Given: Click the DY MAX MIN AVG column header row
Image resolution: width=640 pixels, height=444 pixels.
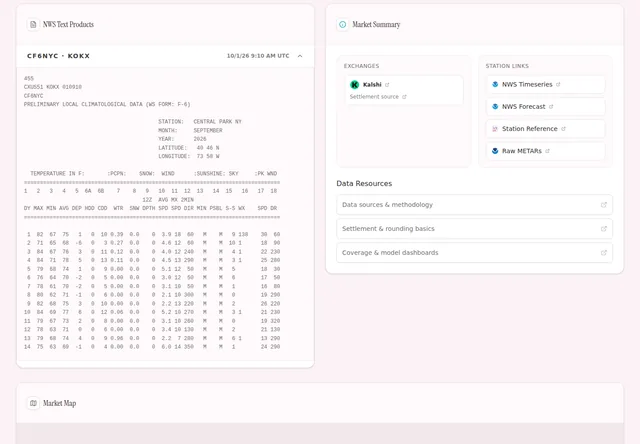Looking at the screenshot, I should tap(150, 208).
